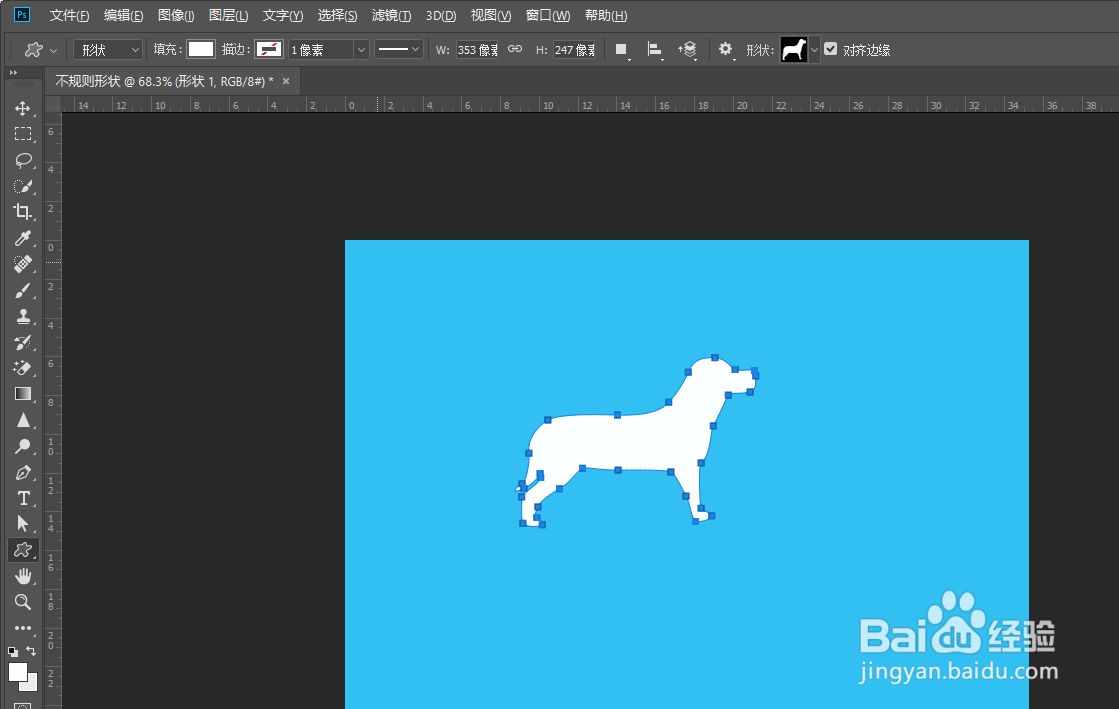Open the custom shape picker dropdown
The width and height of the screenshot is (1119, 709).
(x=814, y=49)
